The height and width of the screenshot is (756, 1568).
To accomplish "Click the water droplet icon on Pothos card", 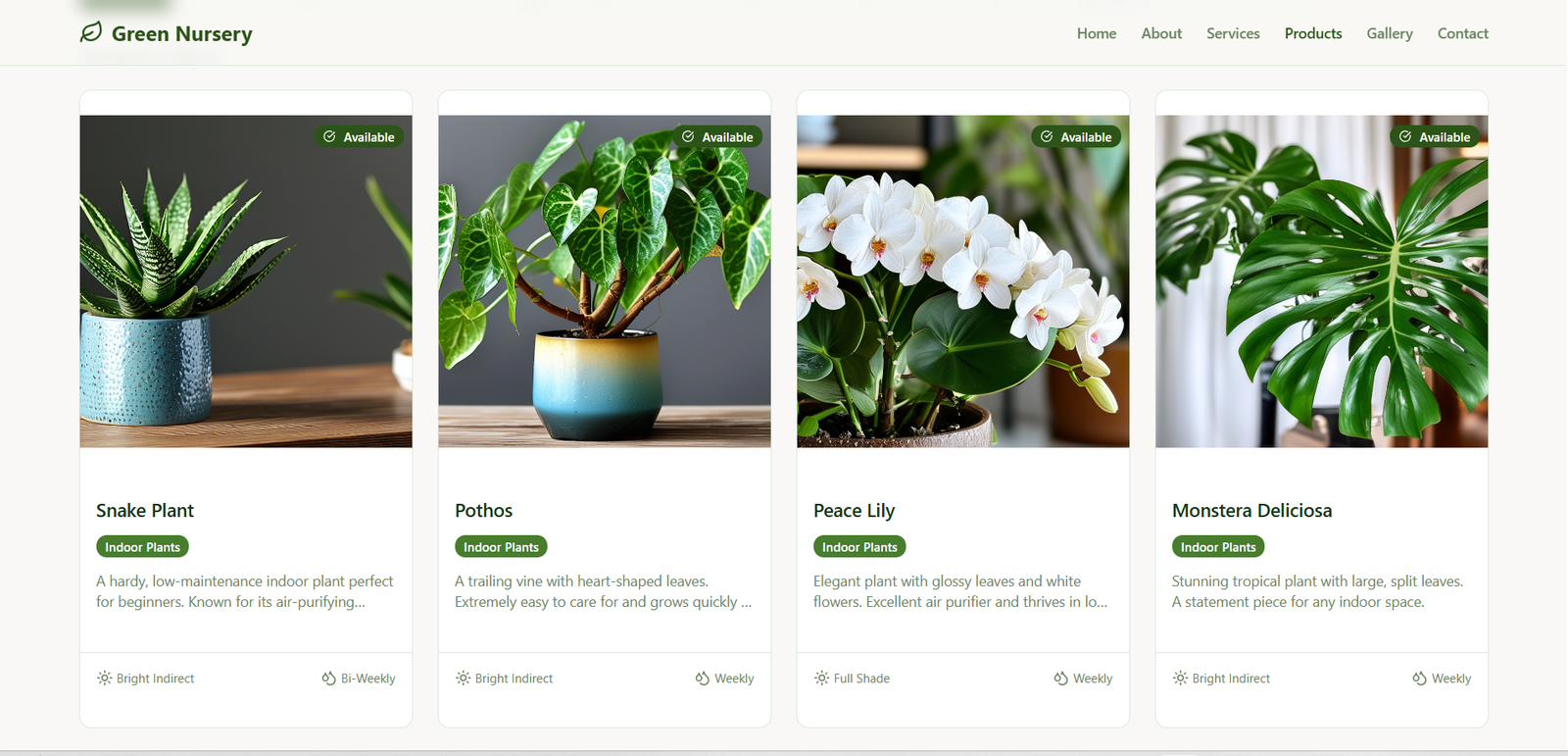I will (x=703, y=678).
